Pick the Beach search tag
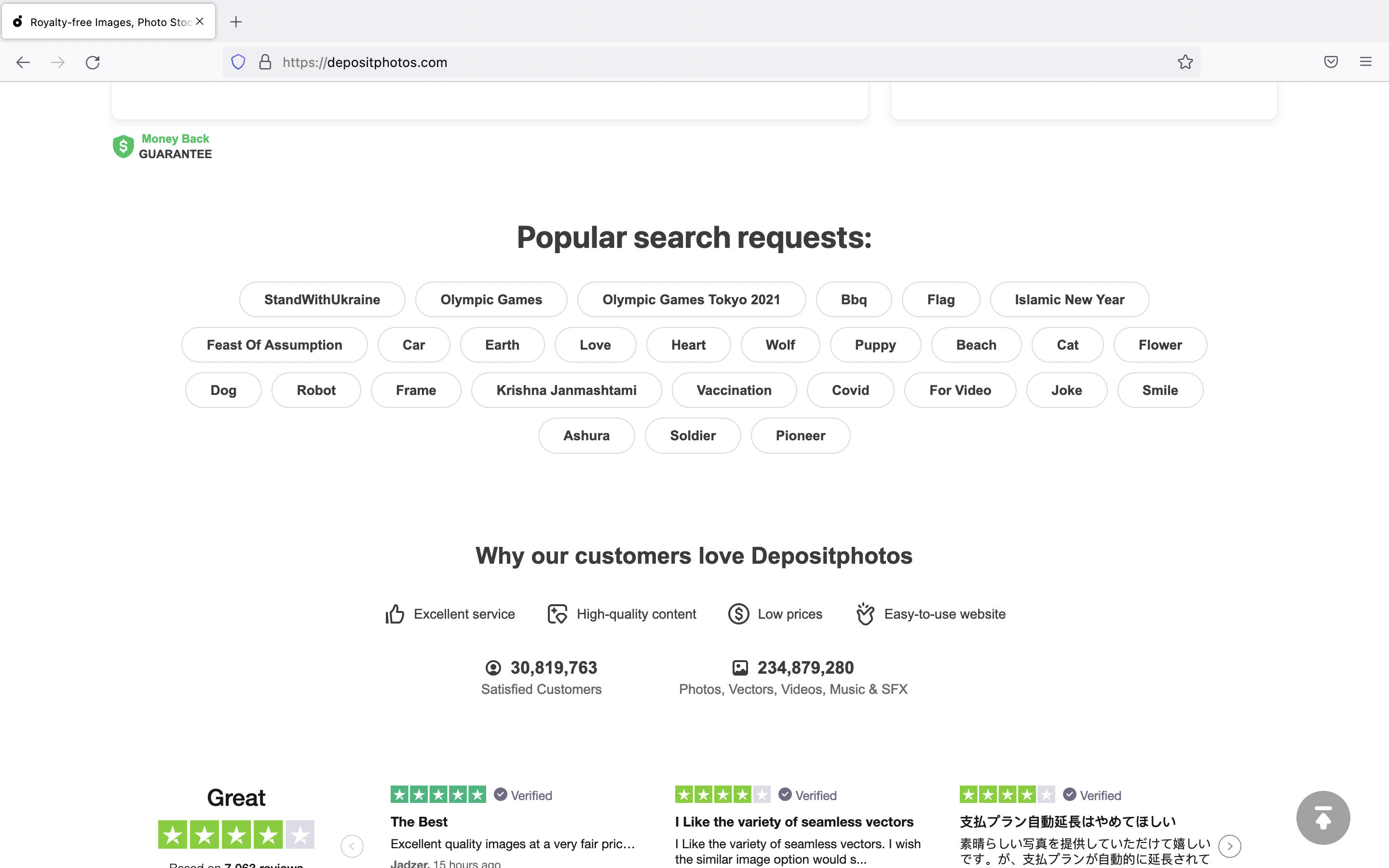The height and width of the screenshot is (868, 1389). 976,345
